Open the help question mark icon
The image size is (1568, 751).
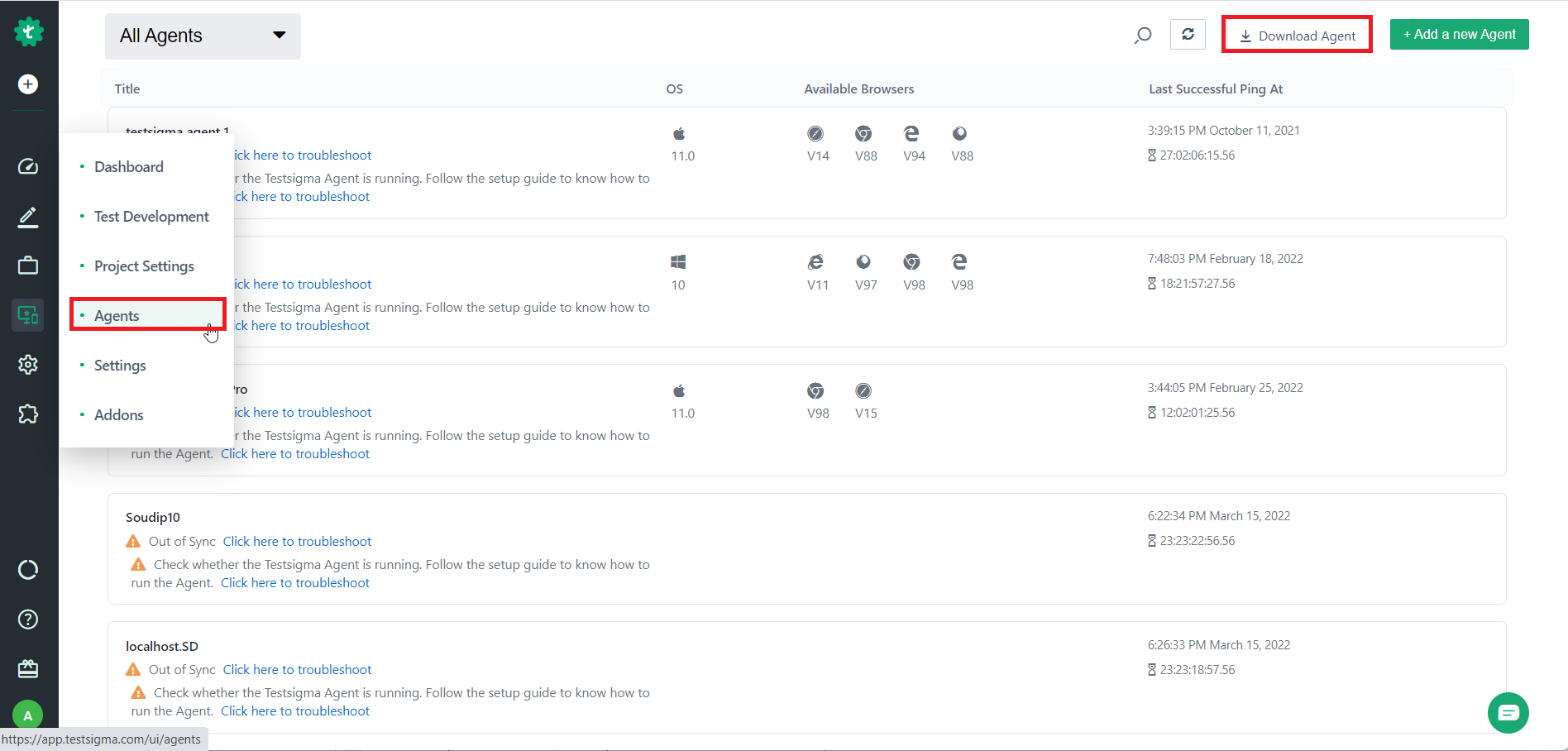pyautogui.click(x=28, y=619)
